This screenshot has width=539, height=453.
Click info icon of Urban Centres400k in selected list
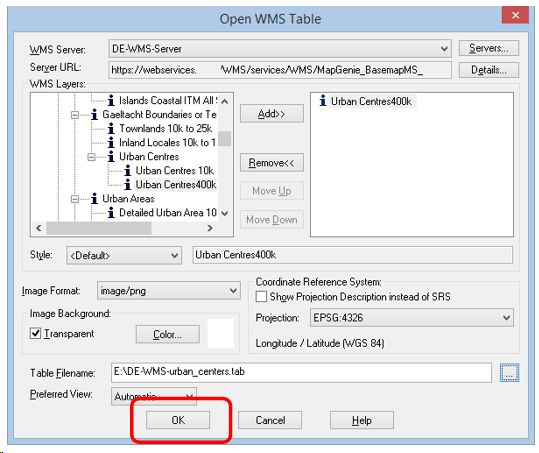[x=322, y=101]
